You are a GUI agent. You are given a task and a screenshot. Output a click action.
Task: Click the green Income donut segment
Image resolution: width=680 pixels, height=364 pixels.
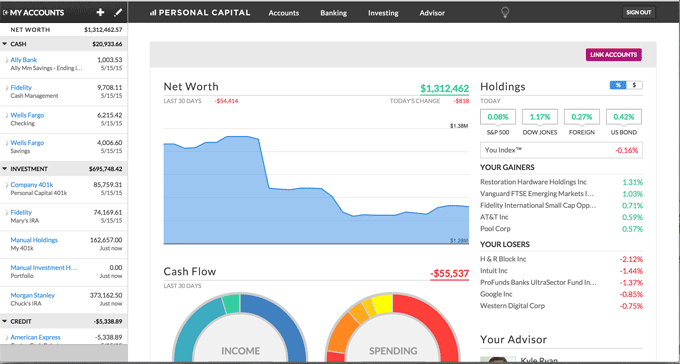coord(231,303)
